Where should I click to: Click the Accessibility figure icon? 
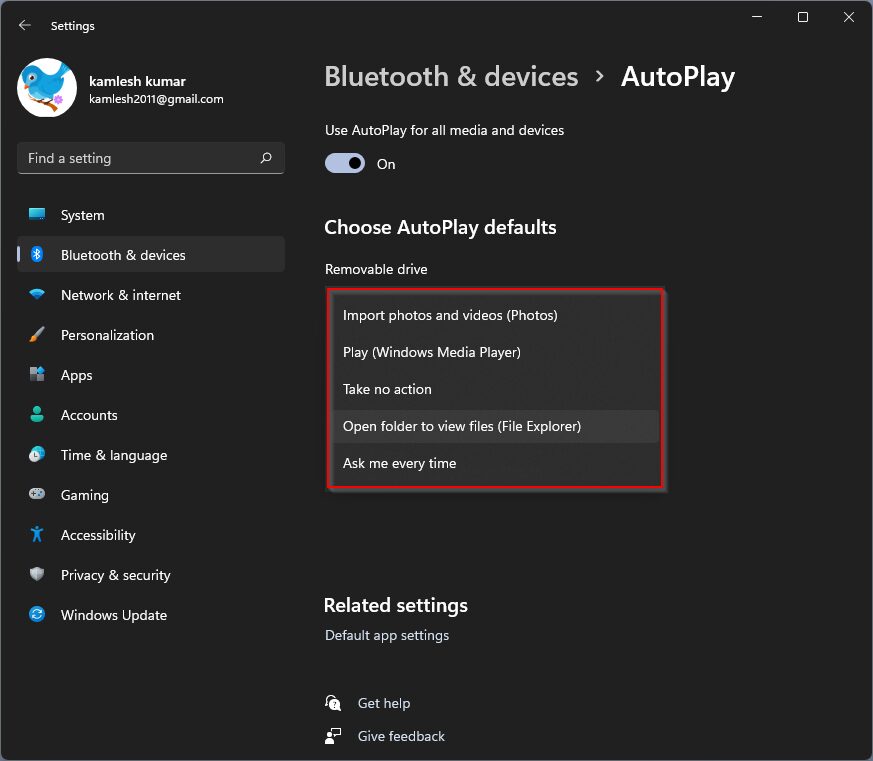pos(37,534)
